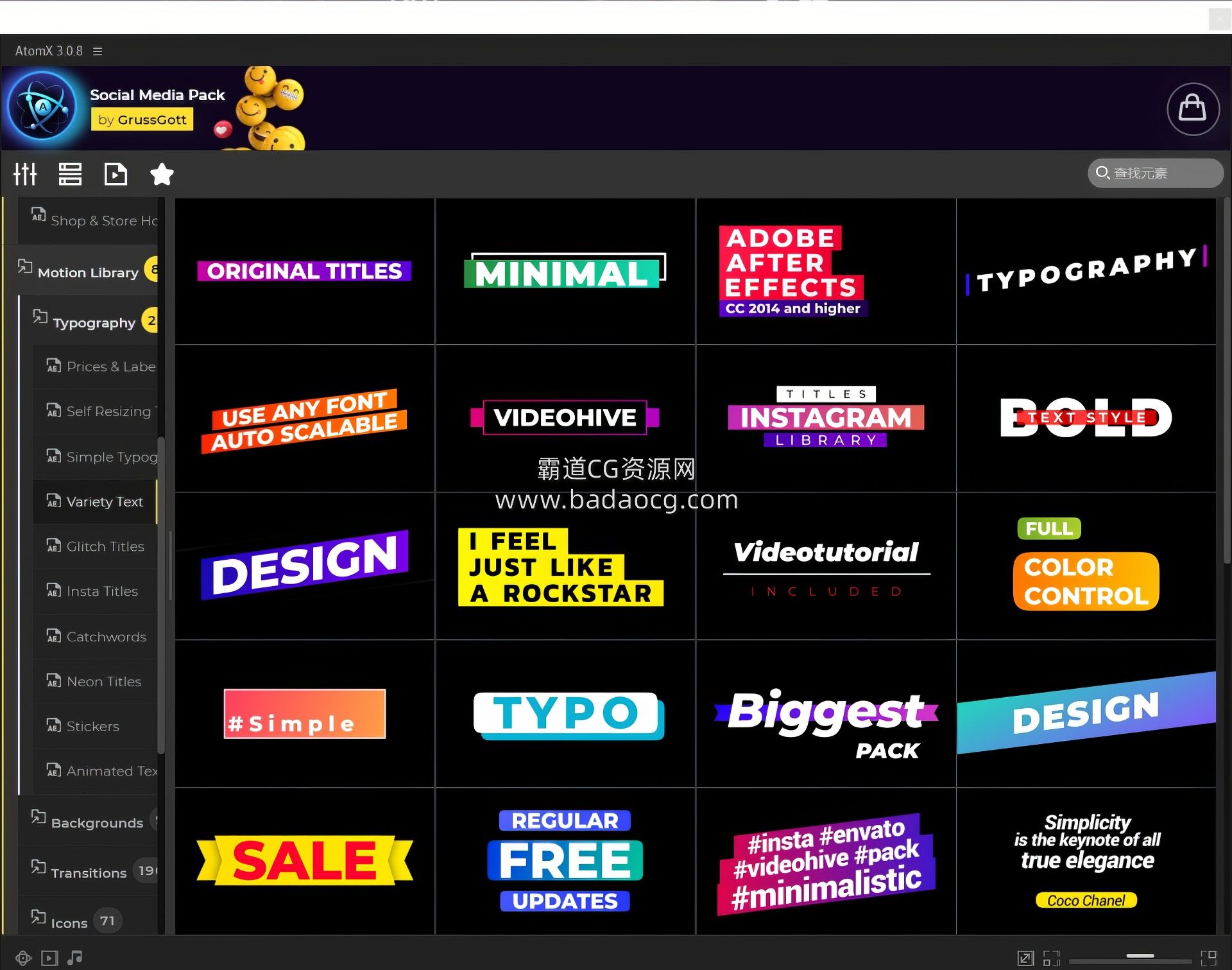Image resolution: width=1232 pixels, height=970 pixels.
Task: Select Shop & Store category
Action: (x=88, y=220)
